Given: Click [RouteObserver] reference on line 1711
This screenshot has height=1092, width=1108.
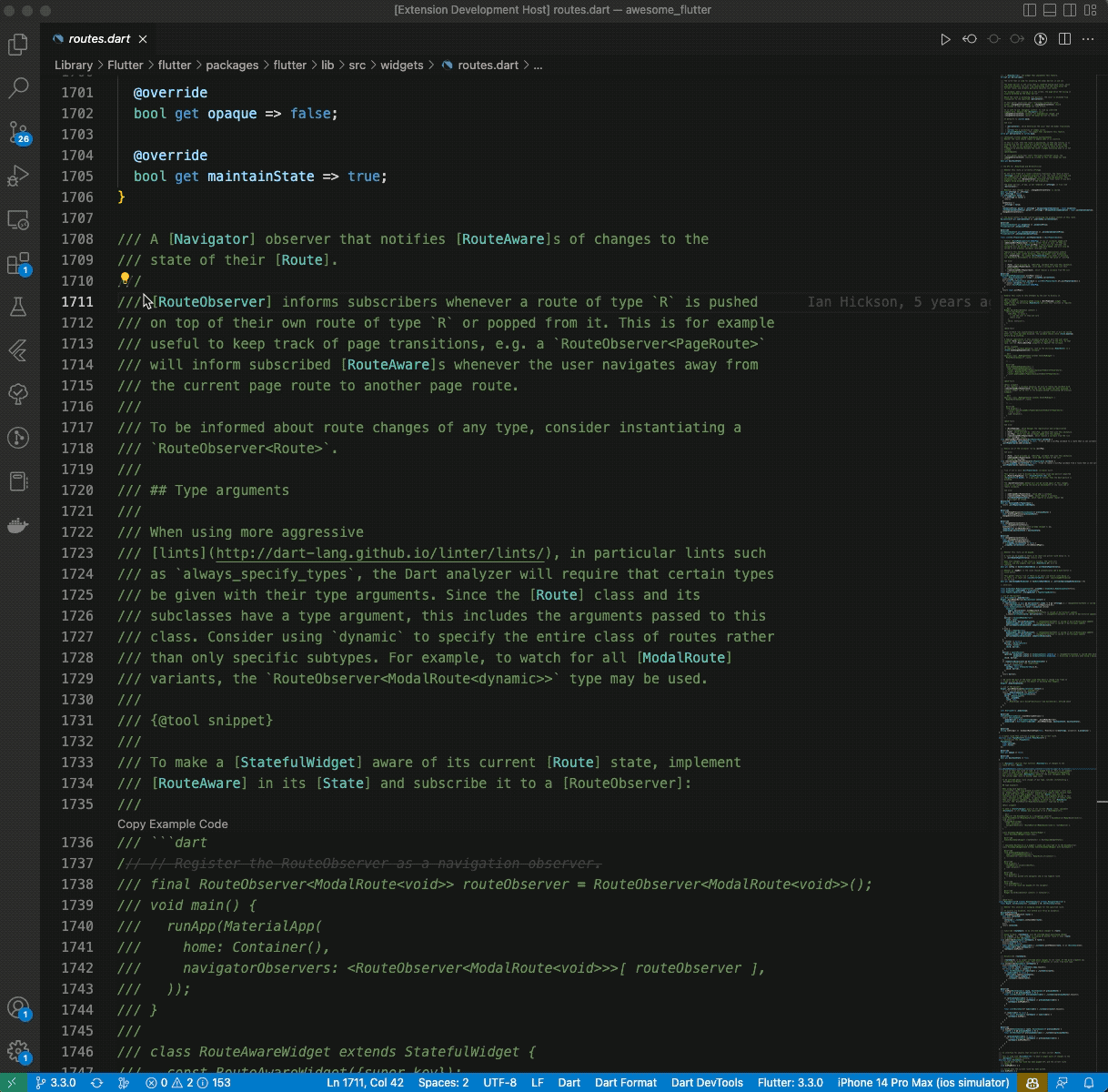Looking at the screenshot, I should pos(212,301).
